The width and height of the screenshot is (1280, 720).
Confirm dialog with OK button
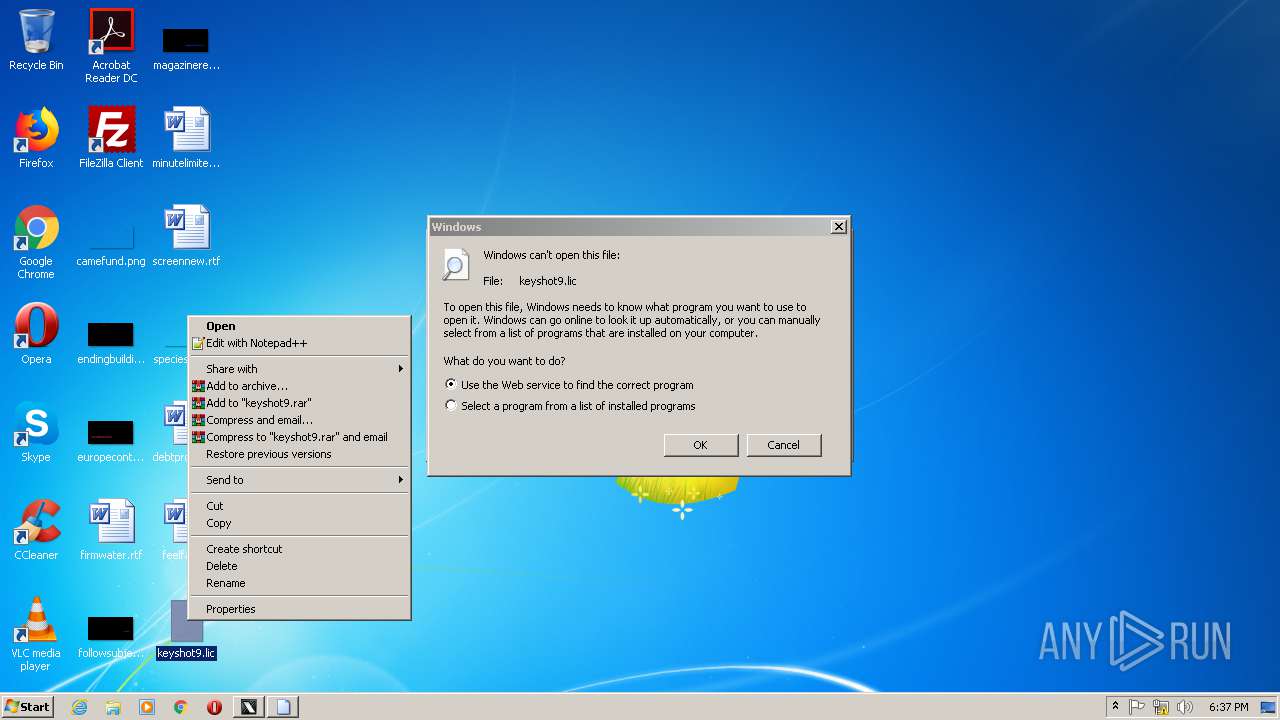pyautogui.click(x=700, y=445)
